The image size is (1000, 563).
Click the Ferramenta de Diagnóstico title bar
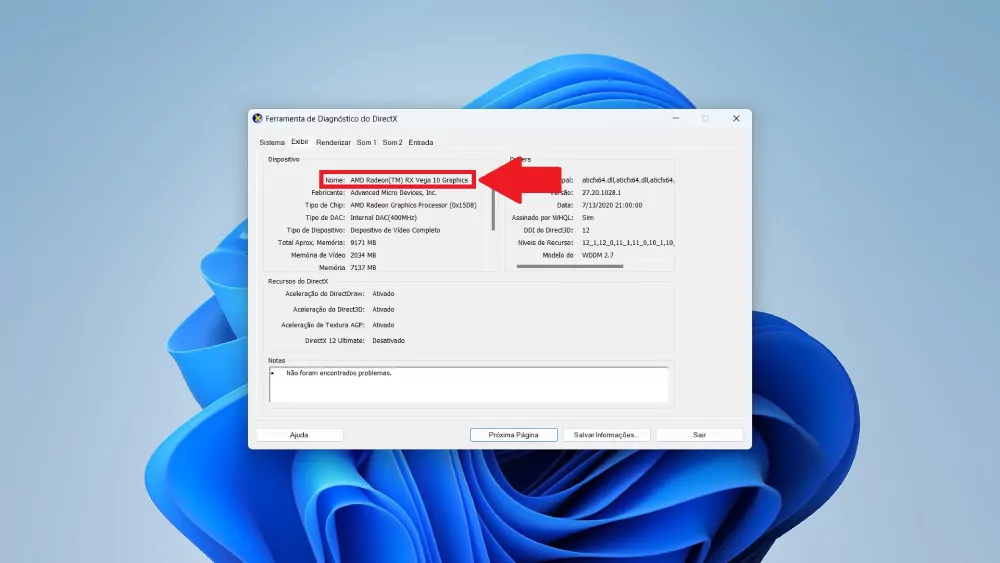450,118
